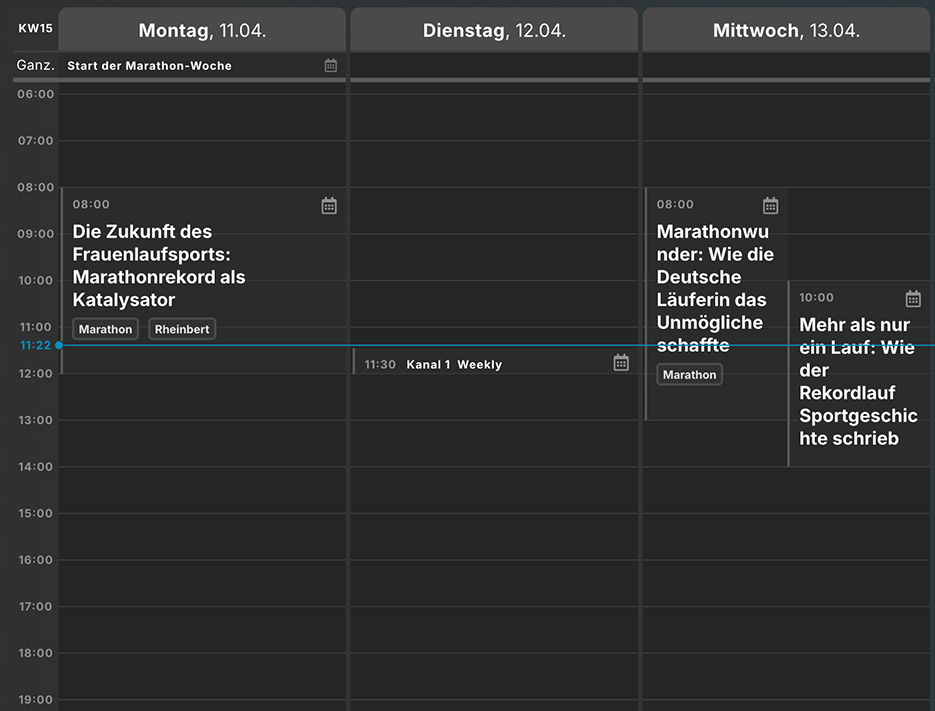Click calendar icon on Marathonwunder event
Screen dimensions: 935x711
coord(770,206)
